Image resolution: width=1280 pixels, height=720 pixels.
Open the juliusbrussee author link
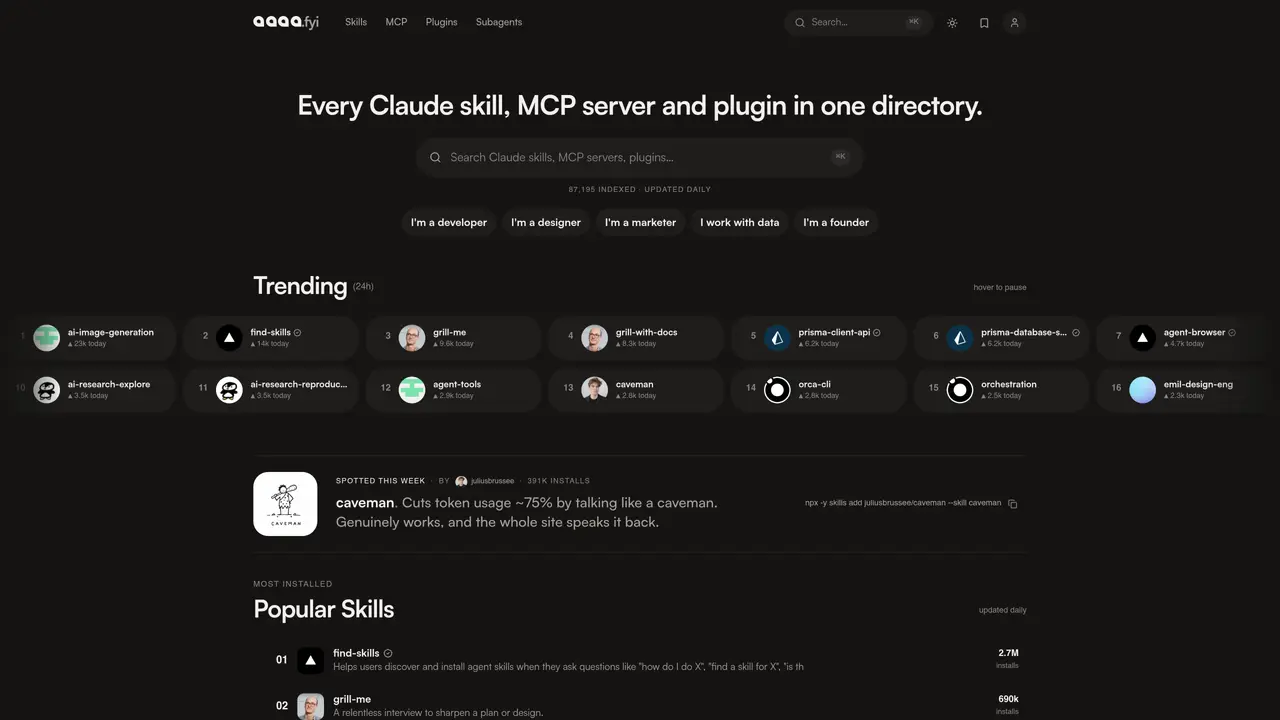[x=485, y=481]
